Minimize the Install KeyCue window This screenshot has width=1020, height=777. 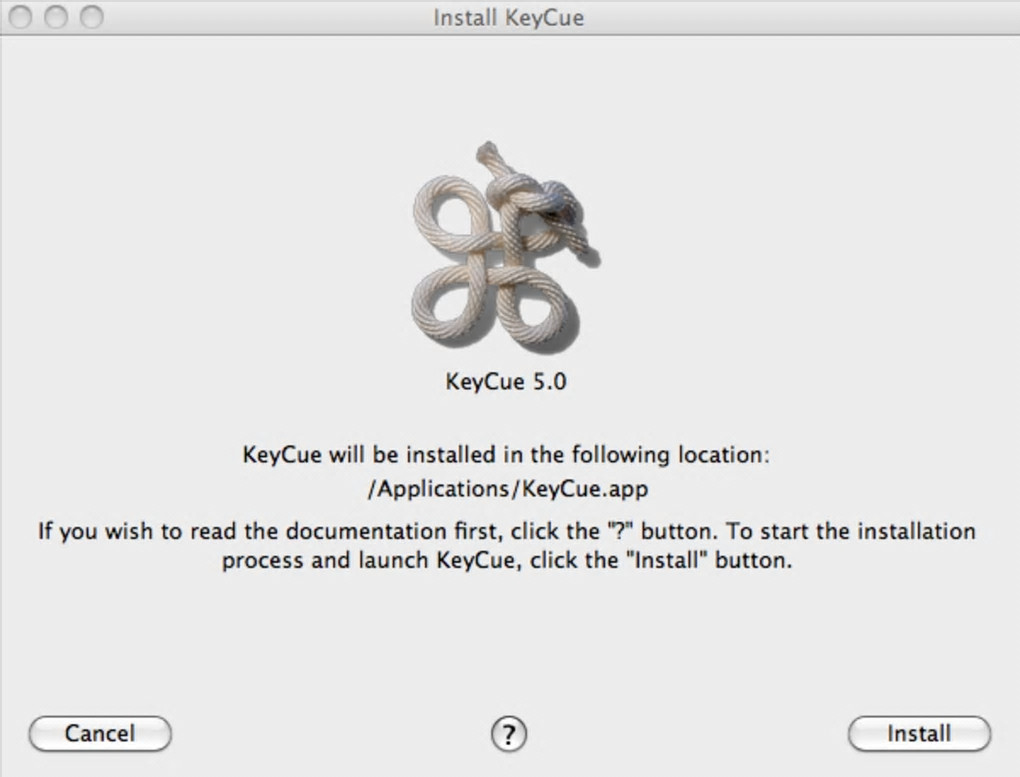pos(57,17)
